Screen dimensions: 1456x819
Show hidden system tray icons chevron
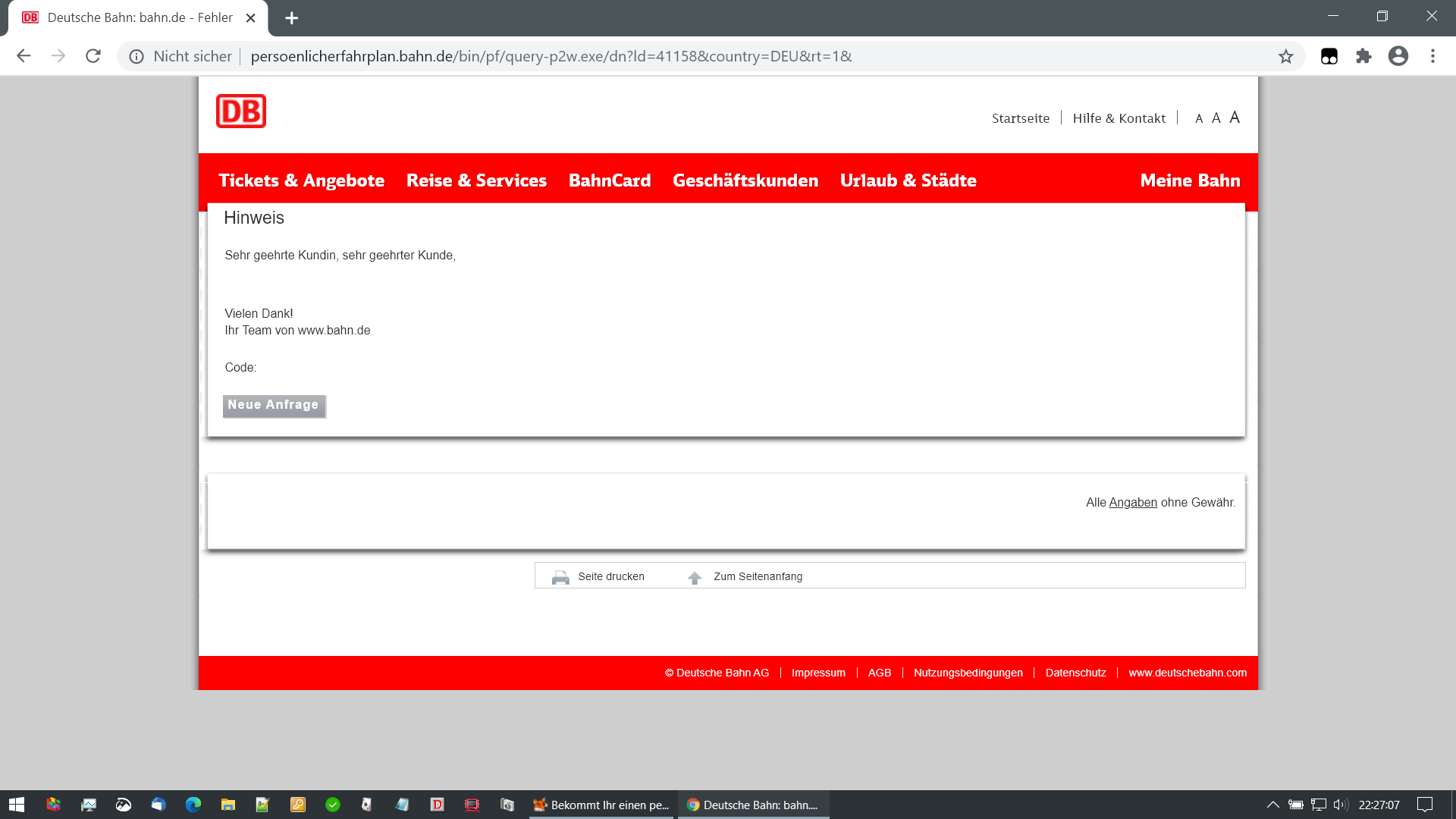(x=1273, y=805)
